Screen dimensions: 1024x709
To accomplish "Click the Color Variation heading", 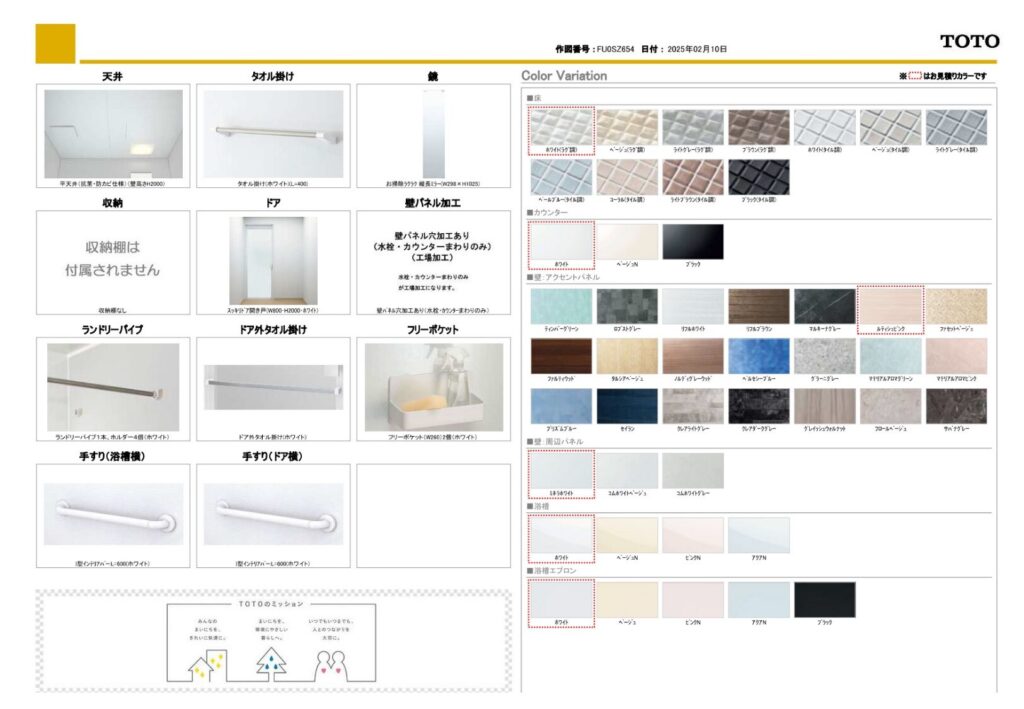I will [564, 76].
